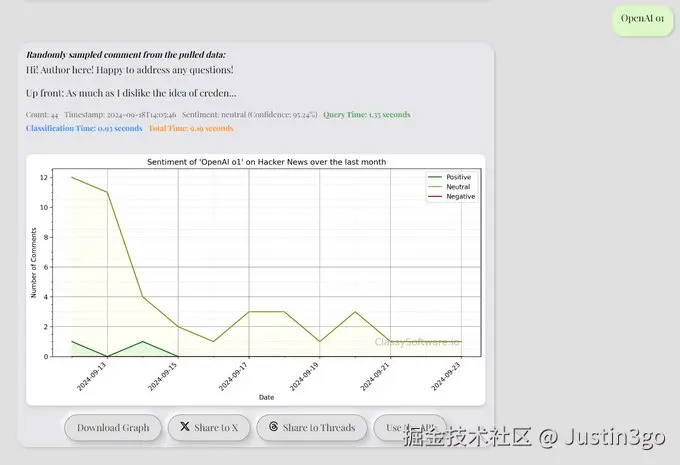Click the Number of Comments axis label

[x=33, y=262]
